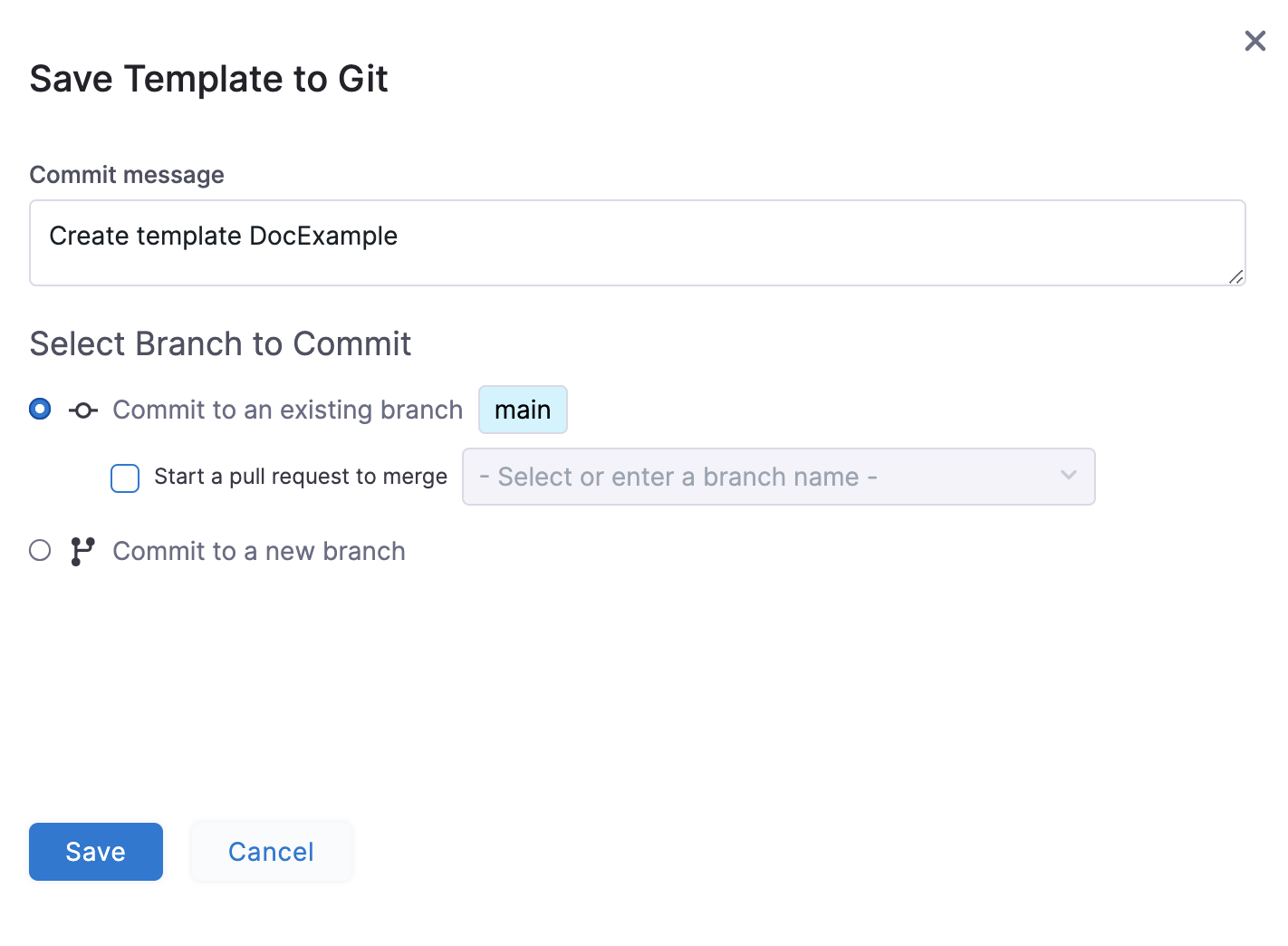Cancel saving the template
Viewport: 1288px width, 946px height.
[x=271, y=852]
